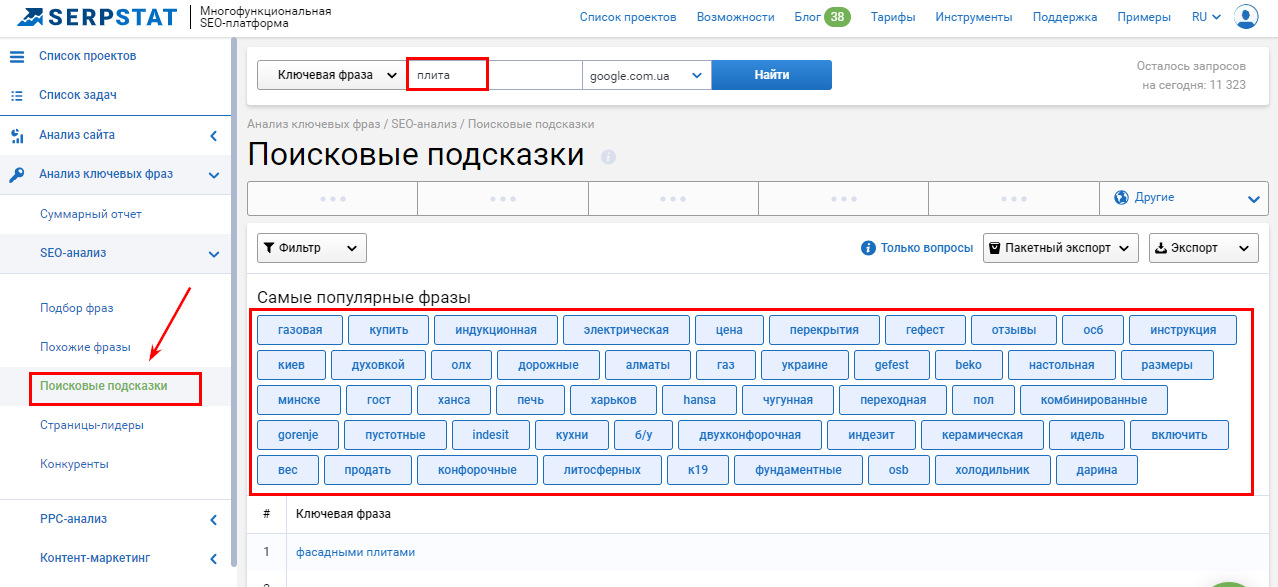Open Примеры in top navigation

pos(1145,17)
